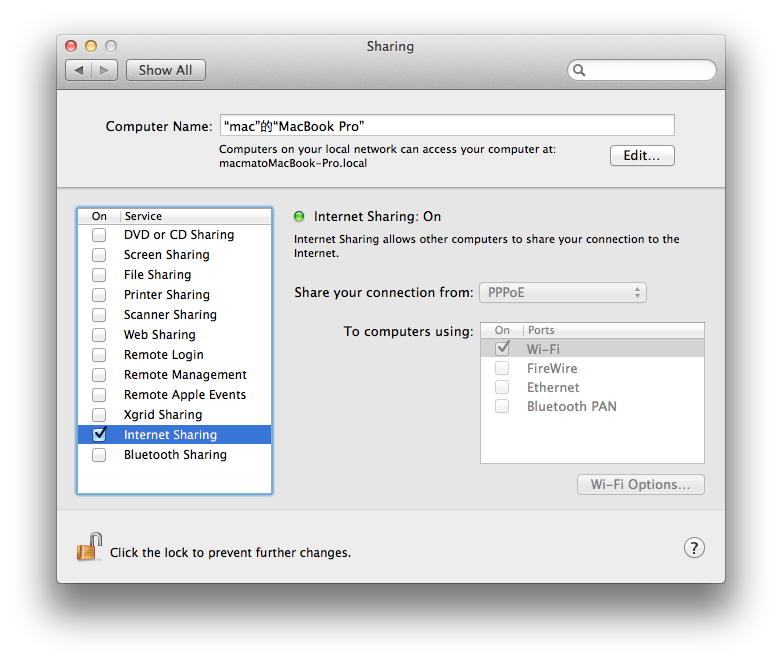782x662 pixels.
Task: Click the search magnifier icon
Action: (x=579, y=70)
